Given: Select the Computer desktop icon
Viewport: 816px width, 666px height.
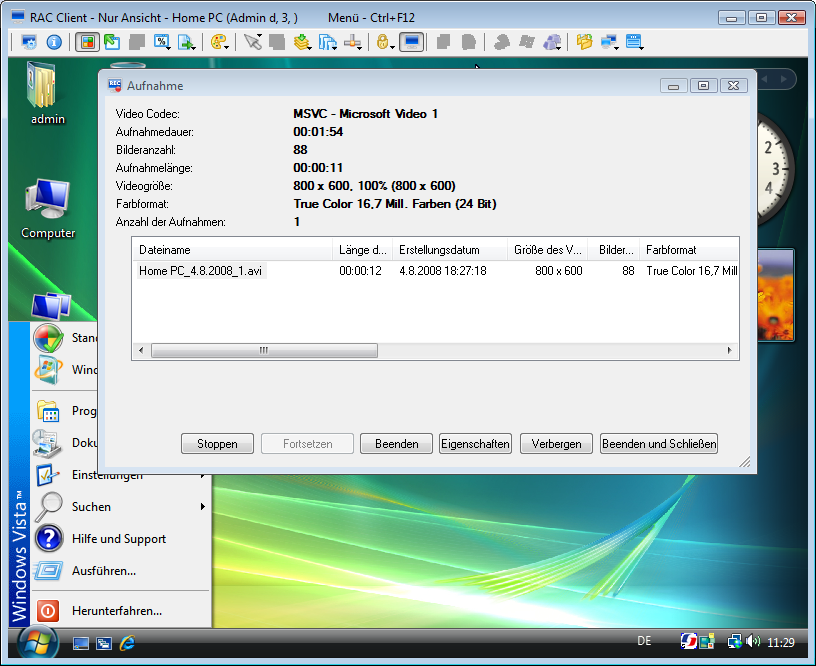Looking at the screenshot, I should coord(48,209).
